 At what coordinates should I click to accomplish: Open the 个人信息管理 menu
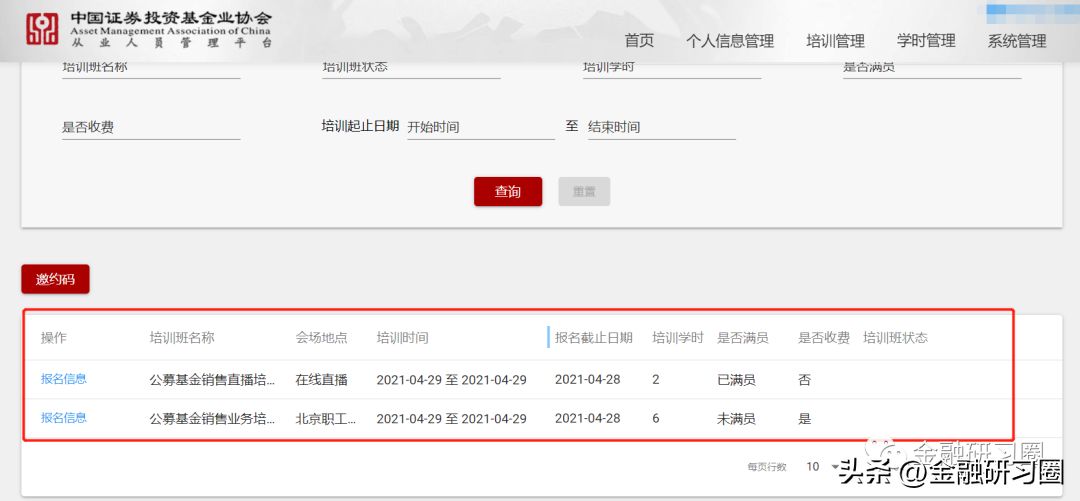730,41
